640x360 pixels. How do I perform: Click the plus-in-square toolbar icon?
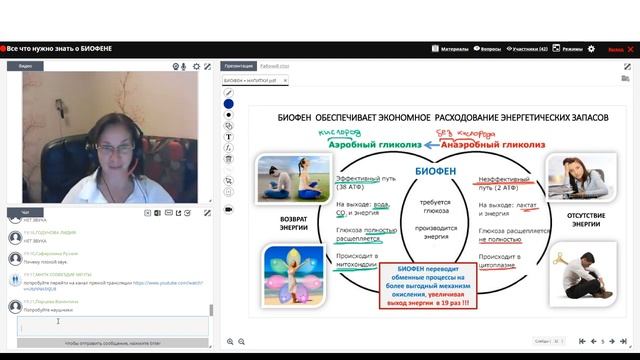pos(229,192)
